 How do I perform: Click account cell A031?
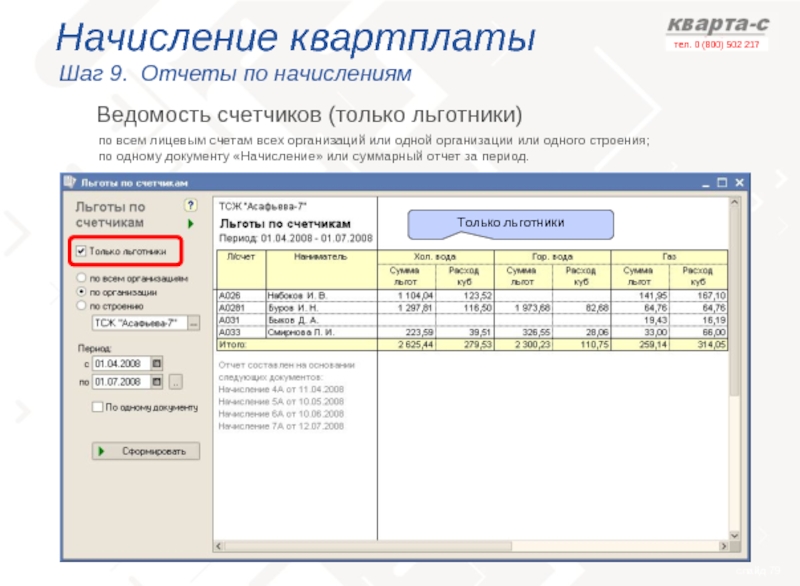(241, 320)
